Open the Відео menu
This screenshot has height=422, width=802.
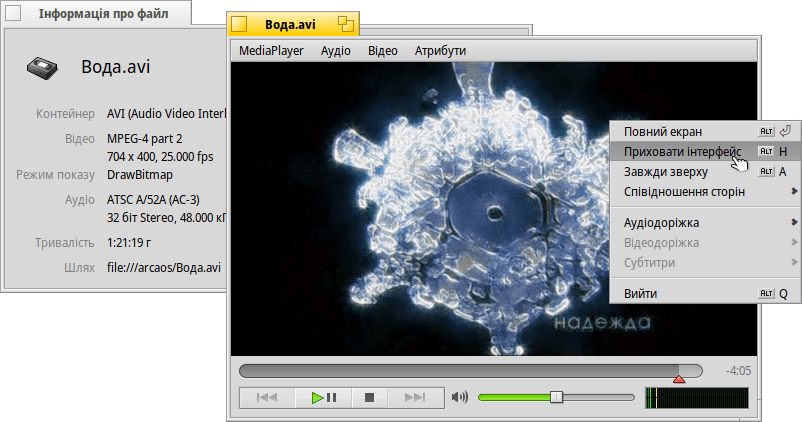tap(383, 51)
